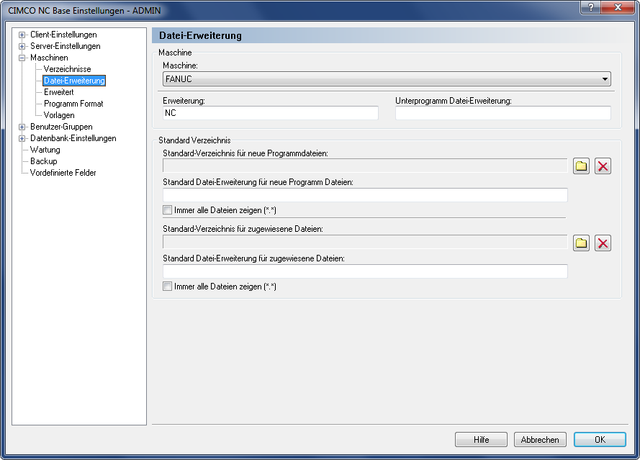Screen dimensions: 640x460
Task: Click the Erweiterung field containing NC
Action: pos(270,114)
